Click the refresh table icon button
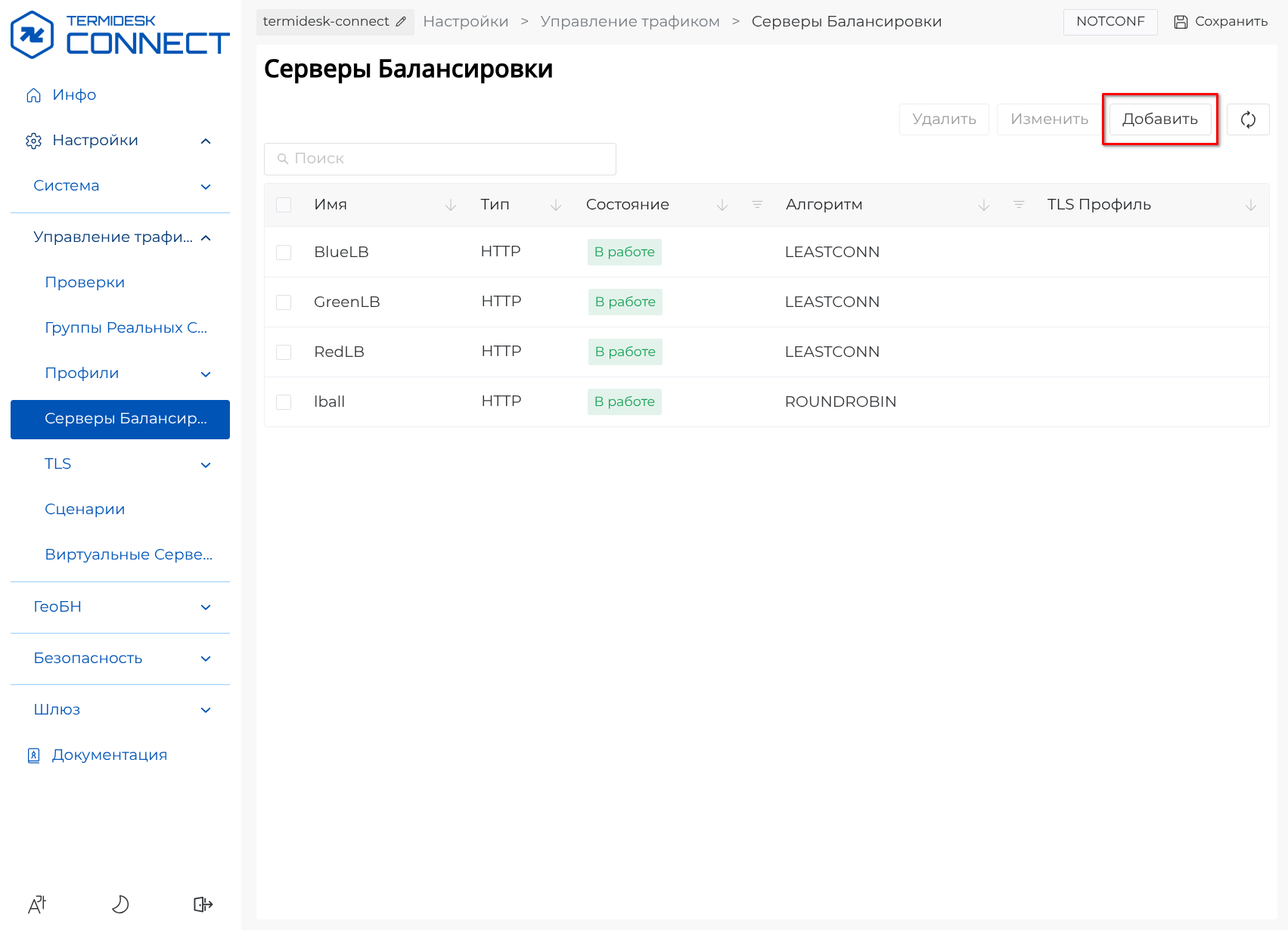The image size is (1288, 930). point(1248,119)
